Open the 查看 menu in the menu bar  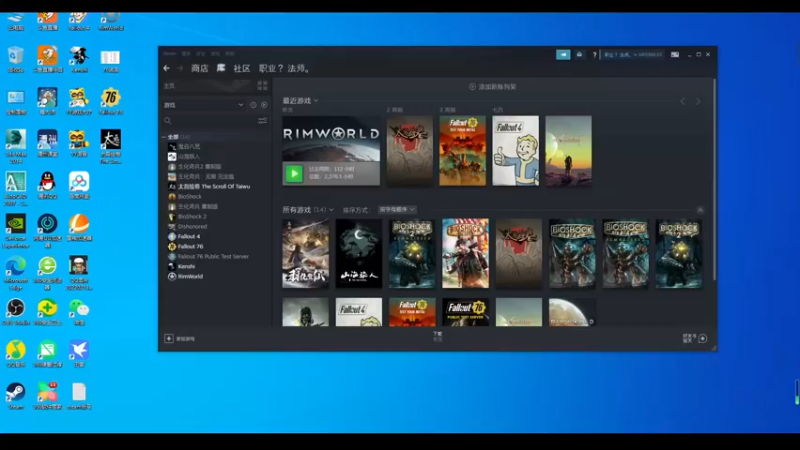186,53
